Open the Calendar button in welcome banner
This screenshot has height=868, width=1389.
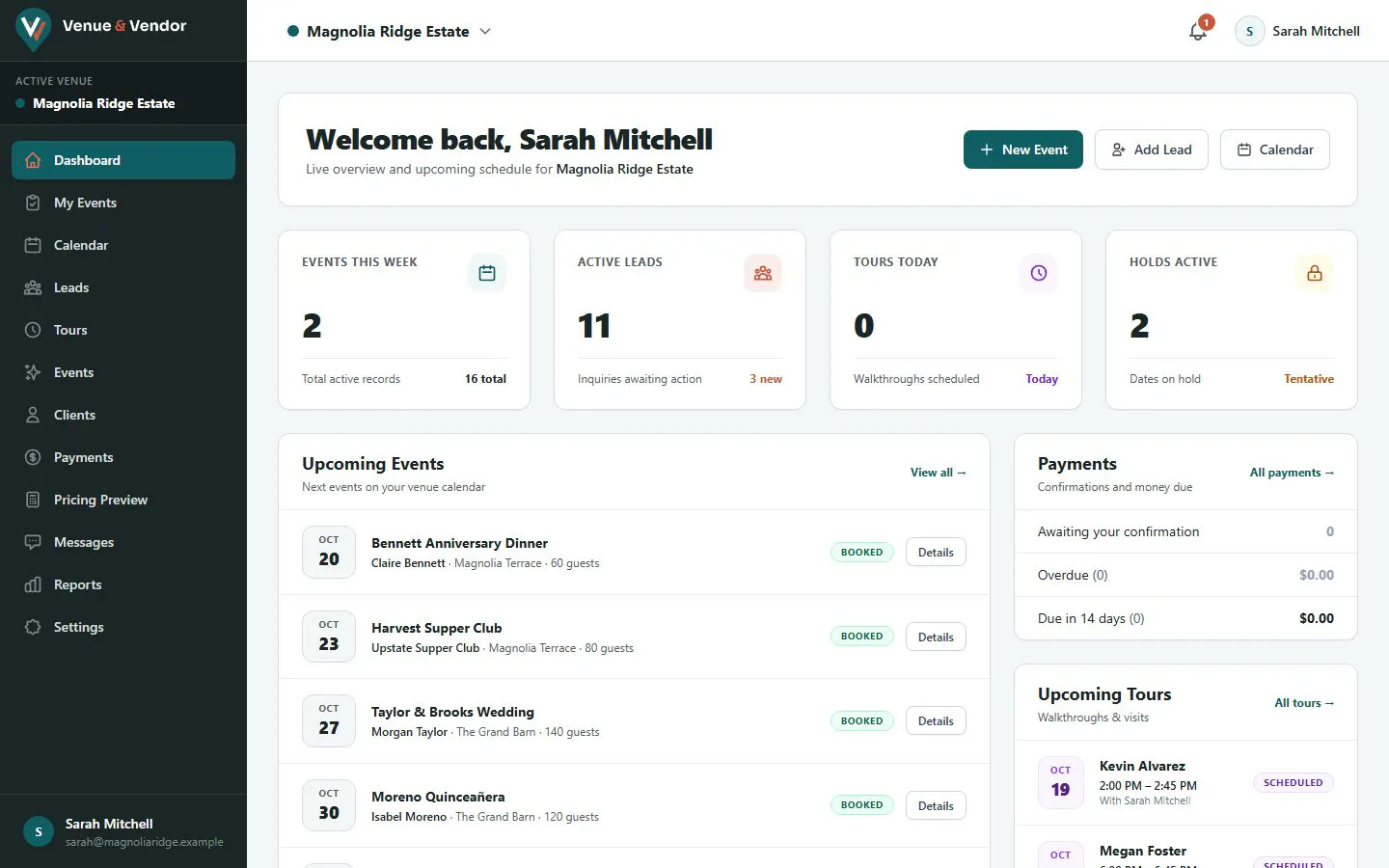coord(1275,149)
